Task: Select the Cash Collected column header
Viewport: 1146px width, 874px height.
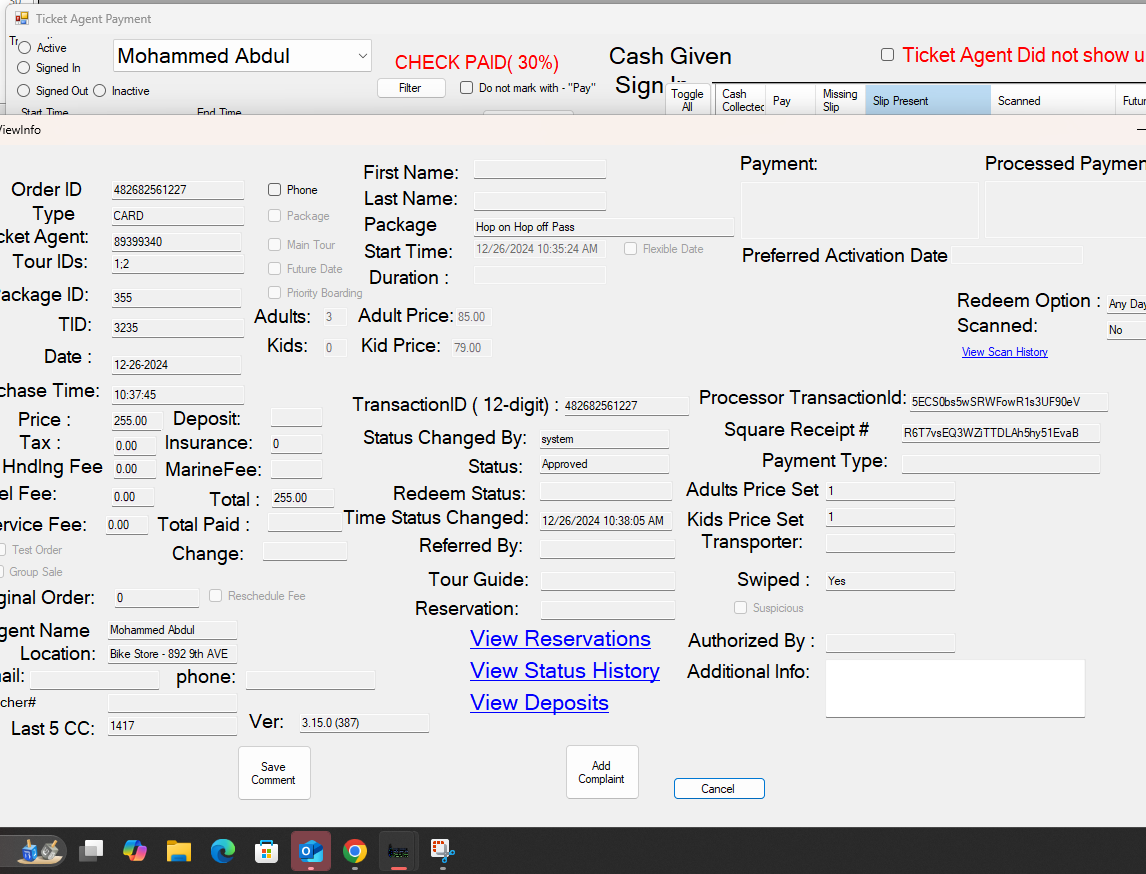Action: click(742, 101)
